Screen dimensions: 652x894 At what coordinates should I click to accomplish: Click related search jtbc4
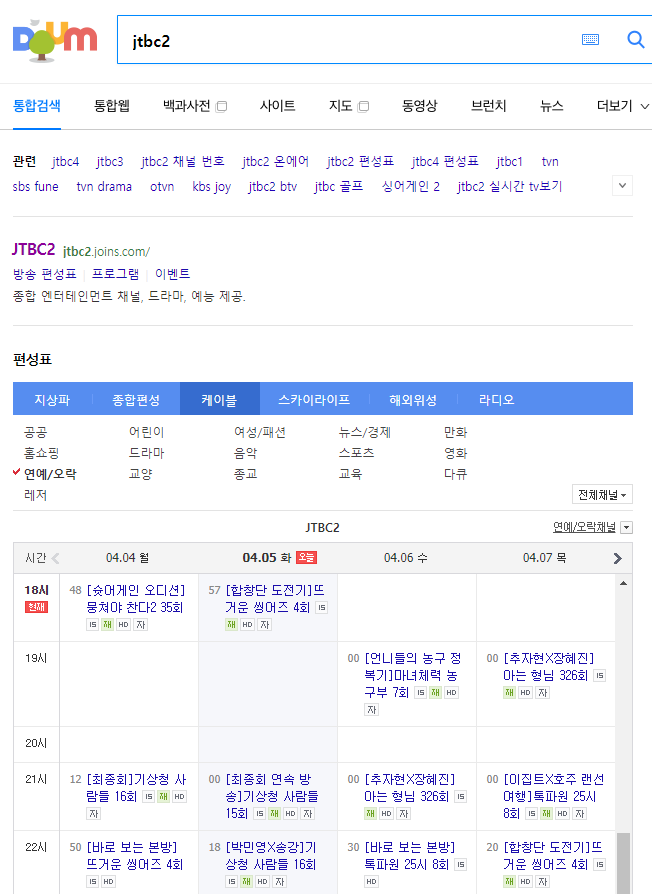pos(66,161)
